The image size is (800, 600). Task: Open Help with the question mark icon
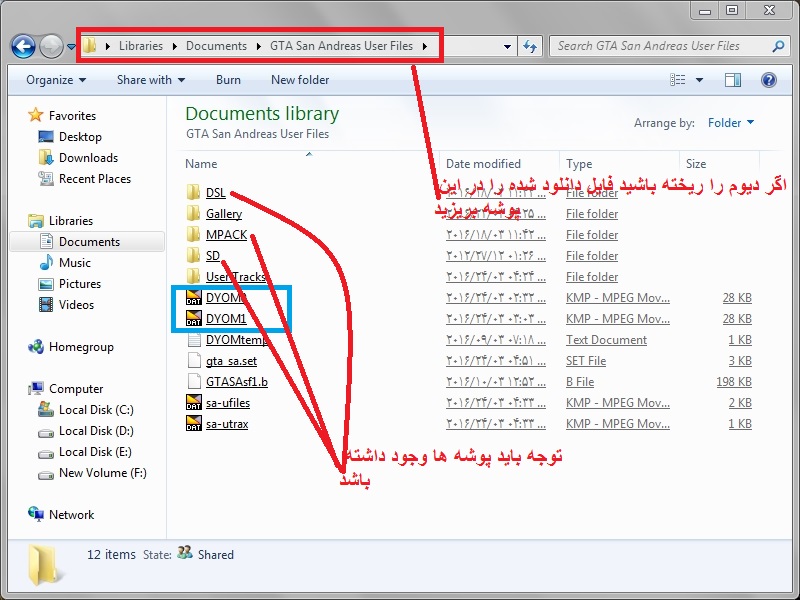click(x=769, y=80)
